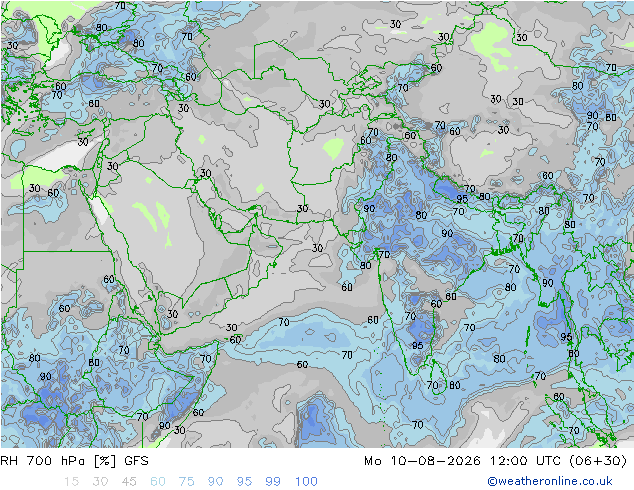
Task: Click the 45 value in the legend scale
Action: click(x=129, y=482)
